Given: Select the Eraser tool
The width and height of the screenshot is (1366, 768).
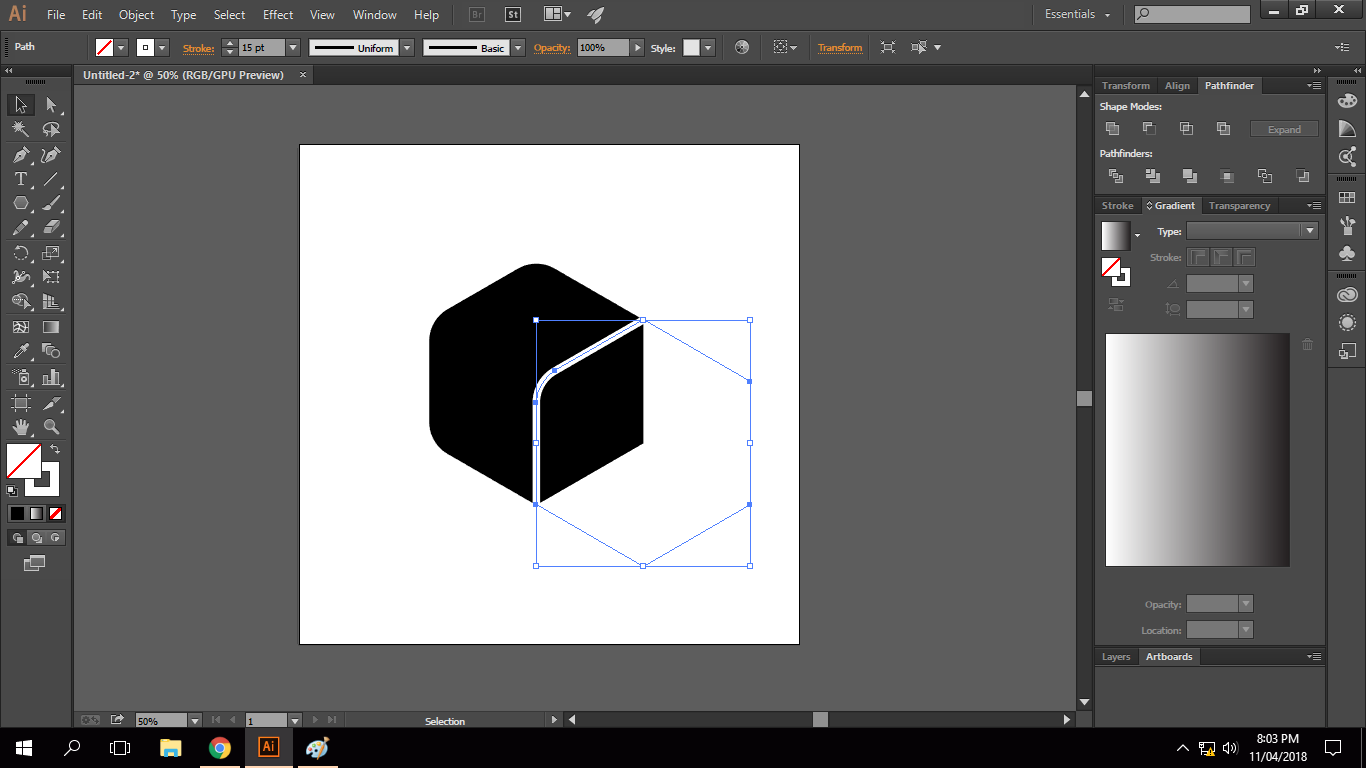Looking at the screenshot, I should tap(52, 228).
